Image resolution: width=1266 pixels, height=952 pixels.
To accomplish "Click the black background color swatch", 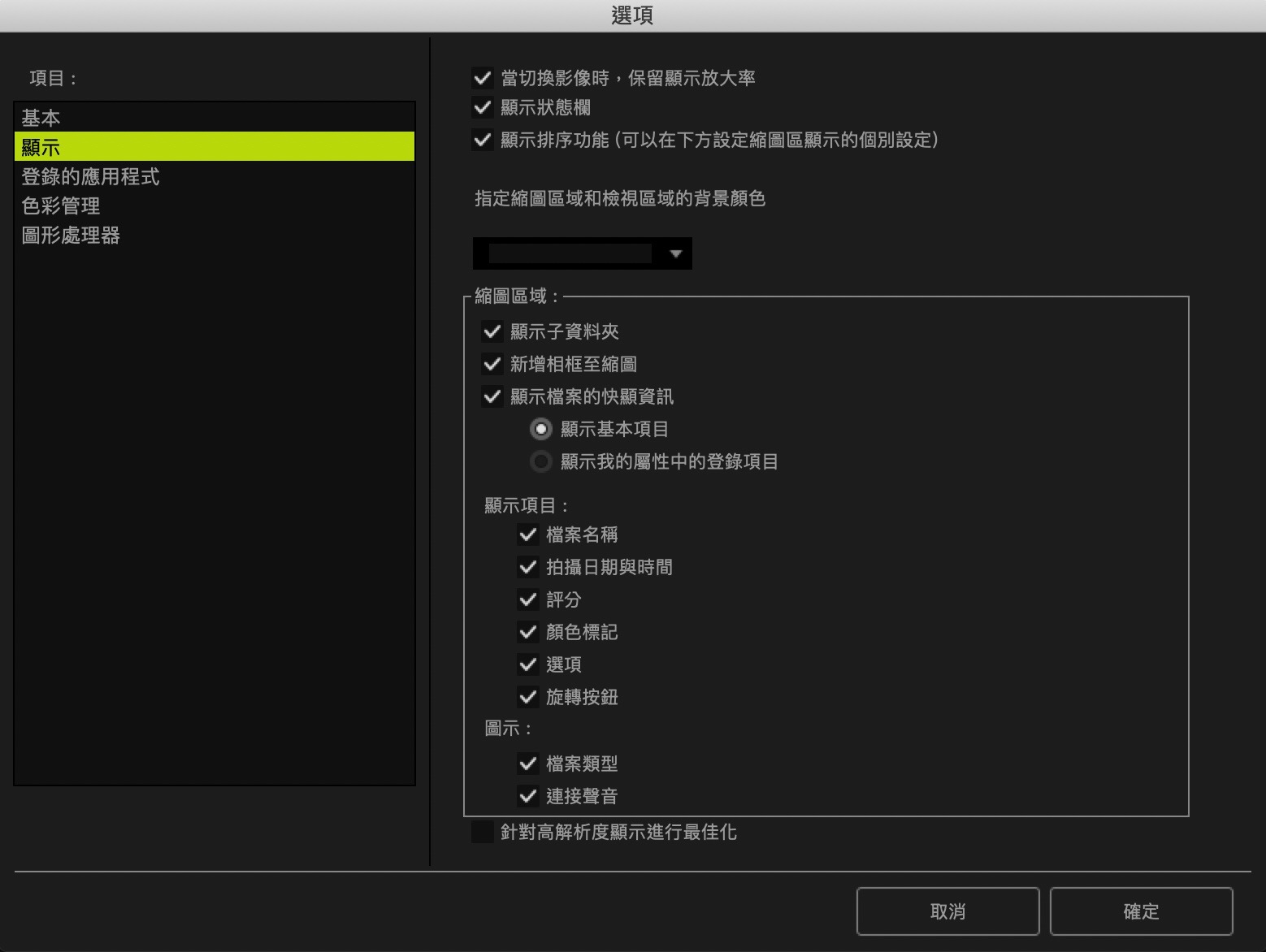I will point(570,253).
